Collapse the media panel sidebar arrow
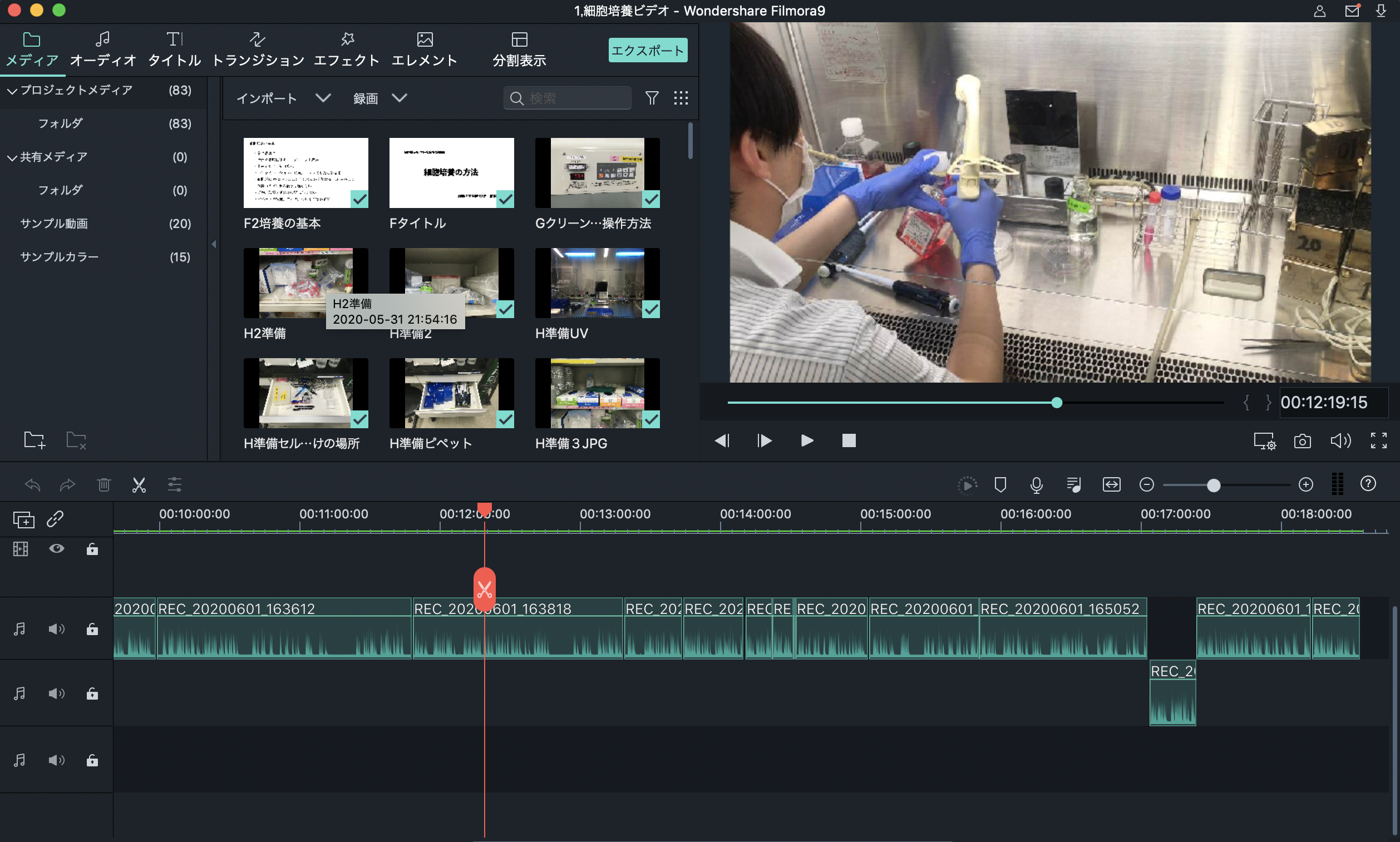Image resolution: width=1400 pixels, height=842 pixels. tap(214, 245)
